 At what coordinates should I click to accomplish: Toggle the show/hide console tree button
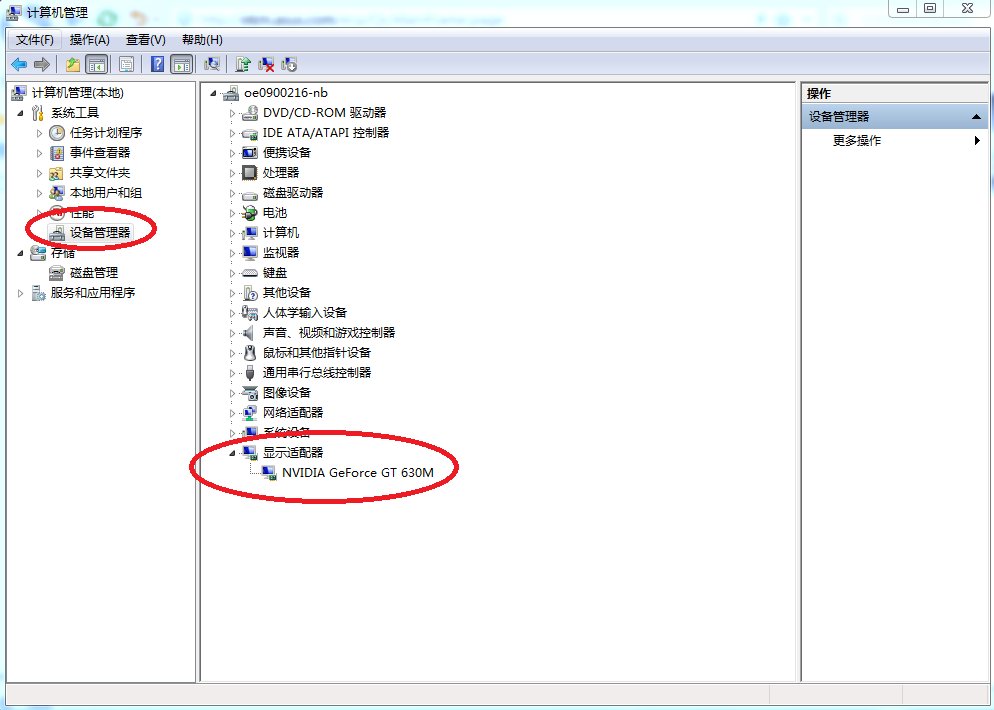coord(96,65)
